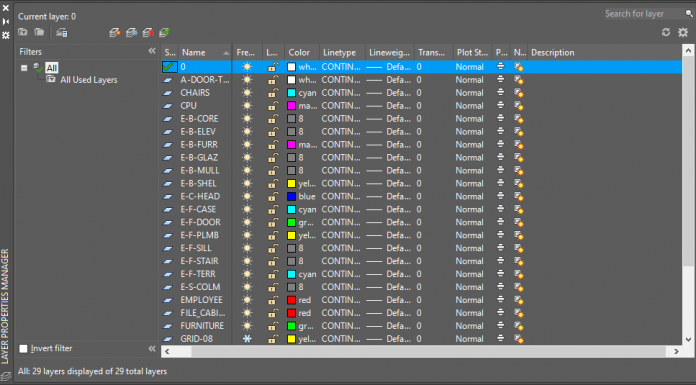Open lineweight selector for E-B-ELEV layer
This screenshot has width=696, height=385.
click(389, 131)
